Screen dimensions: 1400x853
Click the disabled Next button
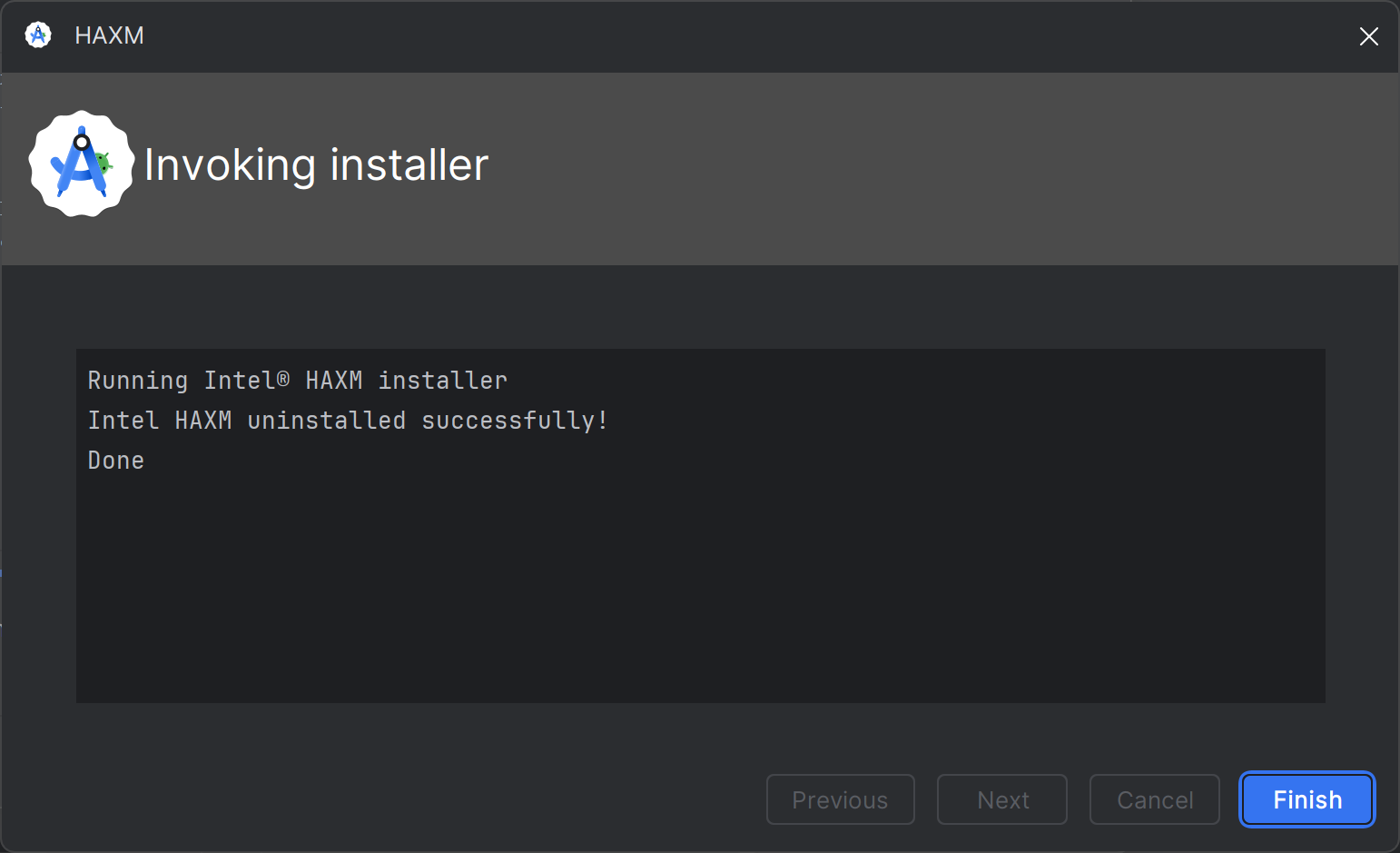click(1001, 799)
